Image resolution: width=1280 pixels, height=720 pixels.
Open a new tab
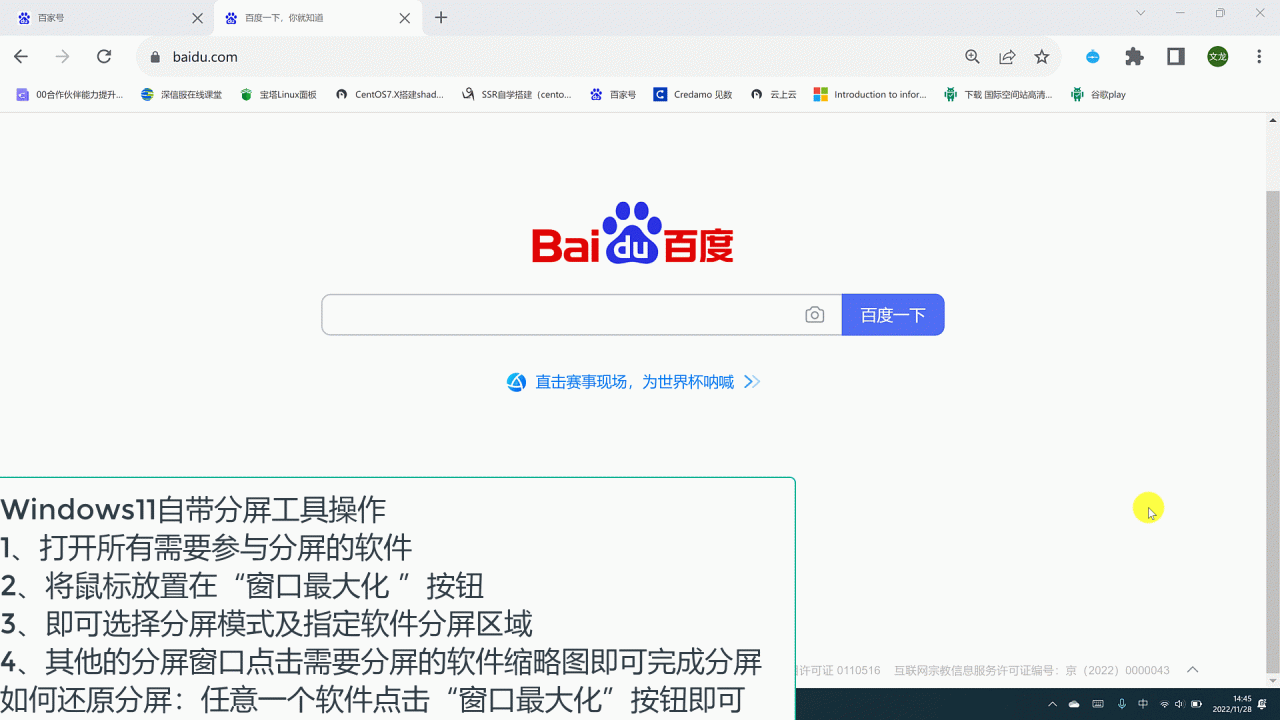pos(441,18)
